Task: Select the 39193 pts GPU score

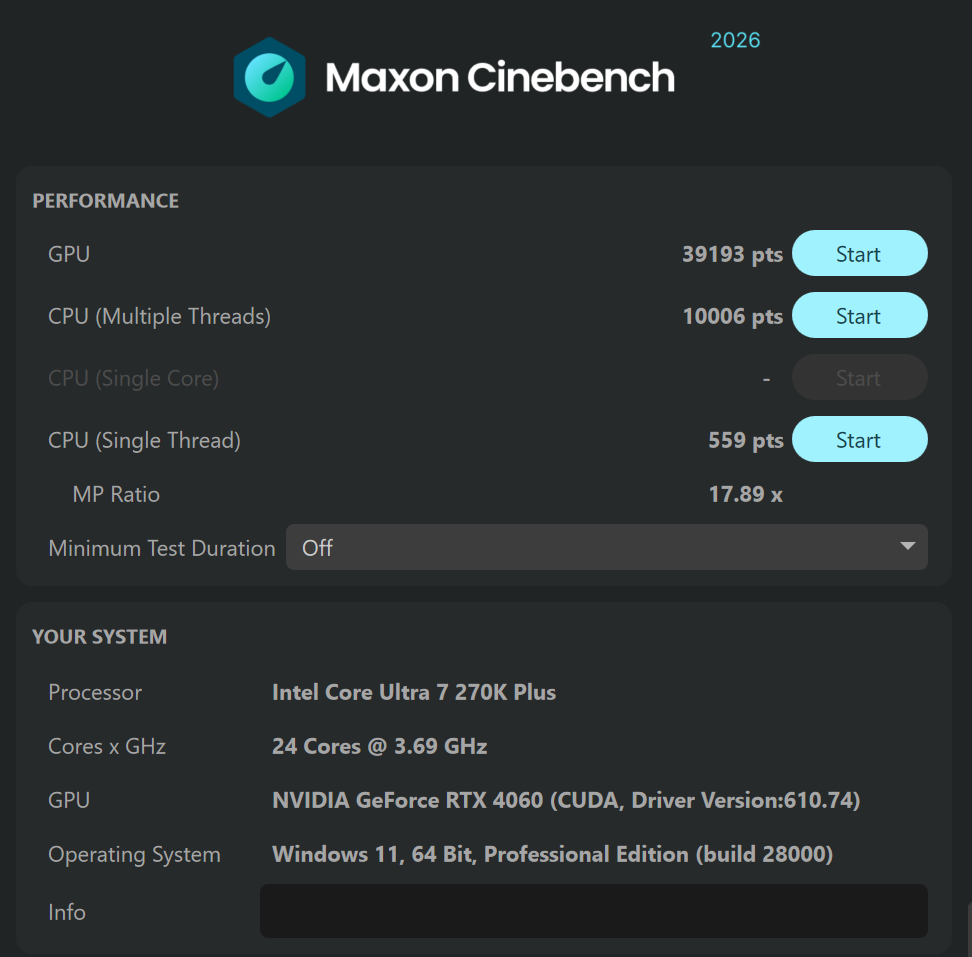Action: click(x=732, y=254)
